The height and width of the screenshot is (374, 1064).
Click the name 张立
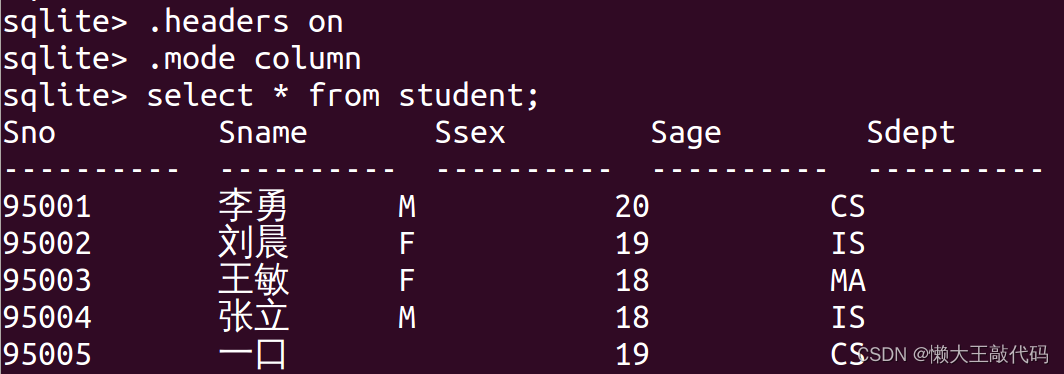(x=253, y=317)
